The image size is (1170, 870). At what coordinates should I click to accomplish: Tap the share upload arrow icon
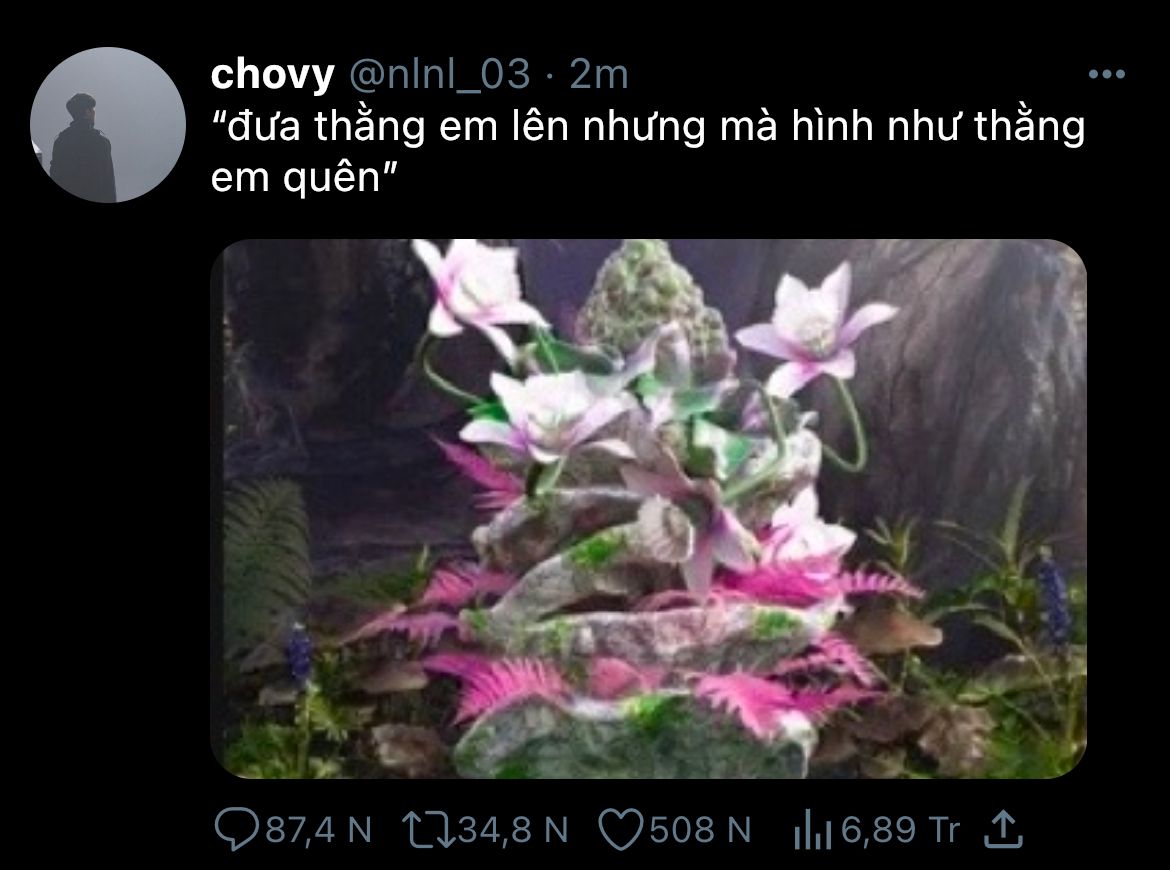(1002, 830)
